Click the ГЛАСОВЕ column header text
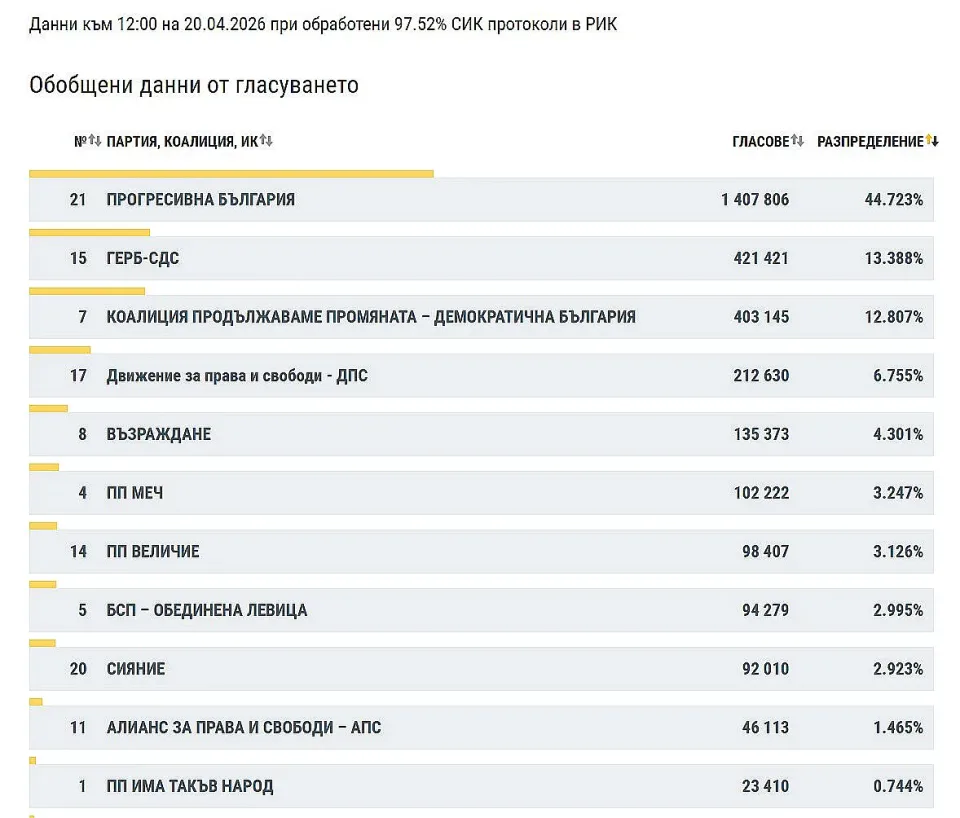This screenshot has height=818, width=960. [x=760, y=142]
